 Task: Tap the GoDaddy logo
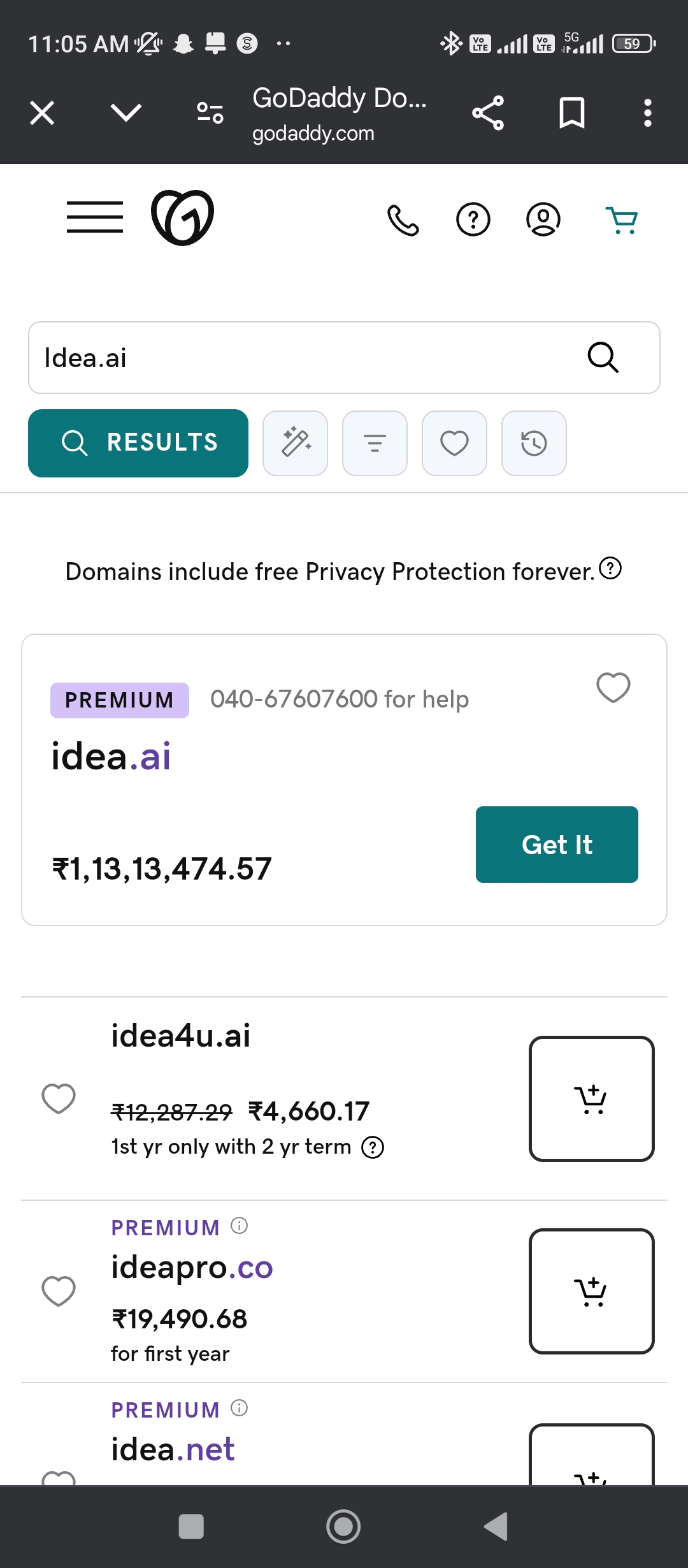pos(182,217)
